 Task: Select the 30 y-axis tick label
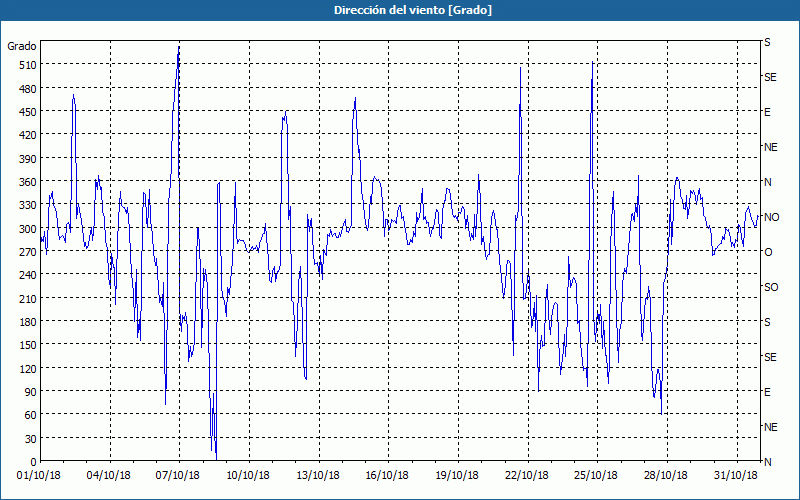pos(30,439)
